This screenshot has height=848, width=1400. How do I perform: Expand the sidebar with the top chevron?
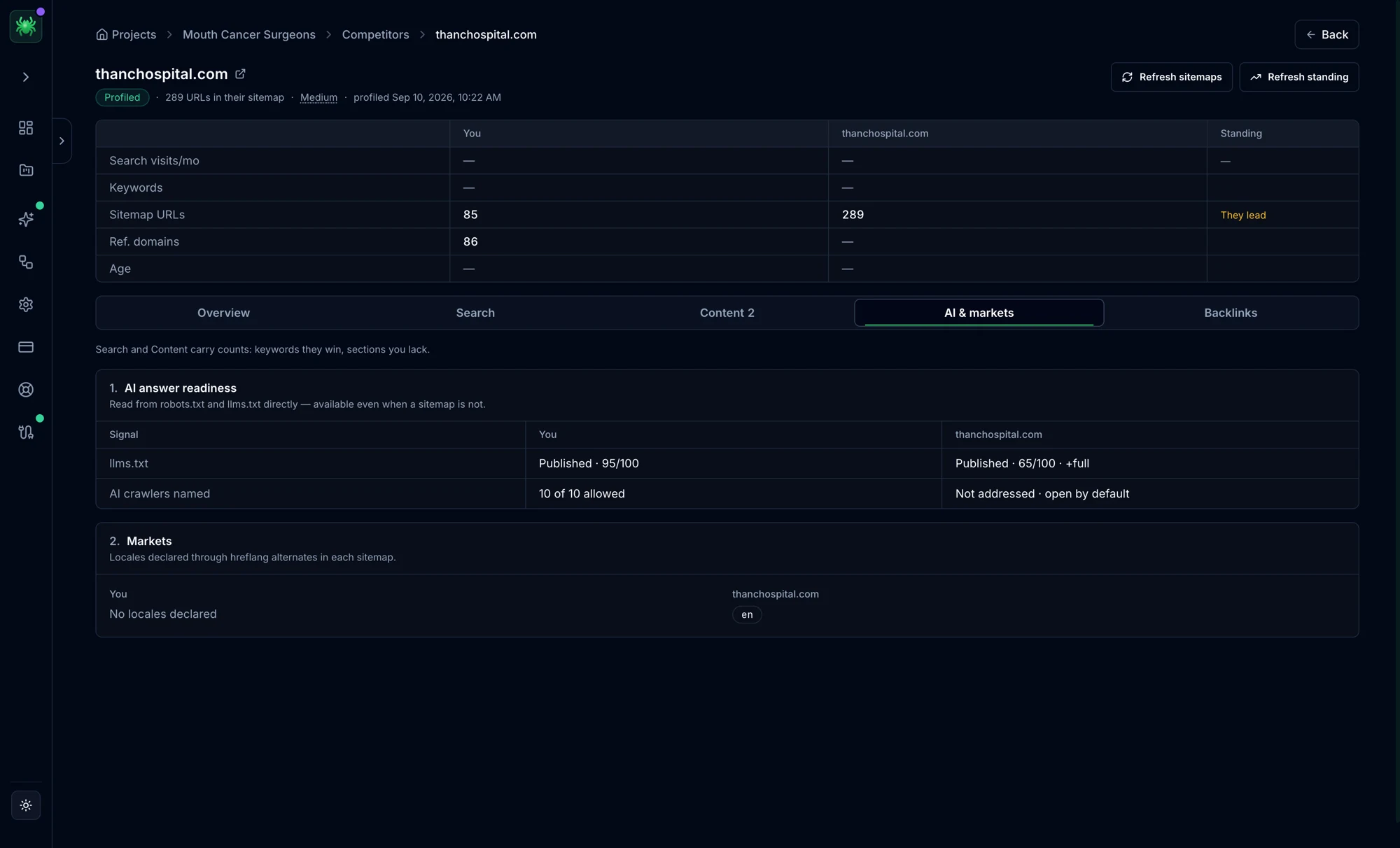coord(26,77)
